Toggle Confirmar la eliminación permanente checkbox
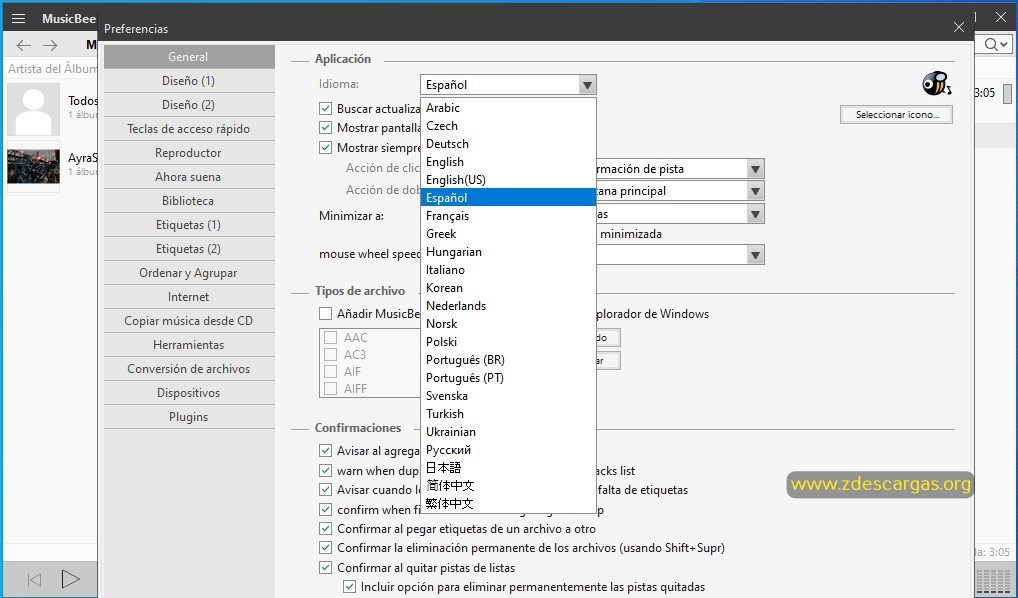The width and height of the screenshot is (1018, 598). pyautogui.click(x=325, y=548)
